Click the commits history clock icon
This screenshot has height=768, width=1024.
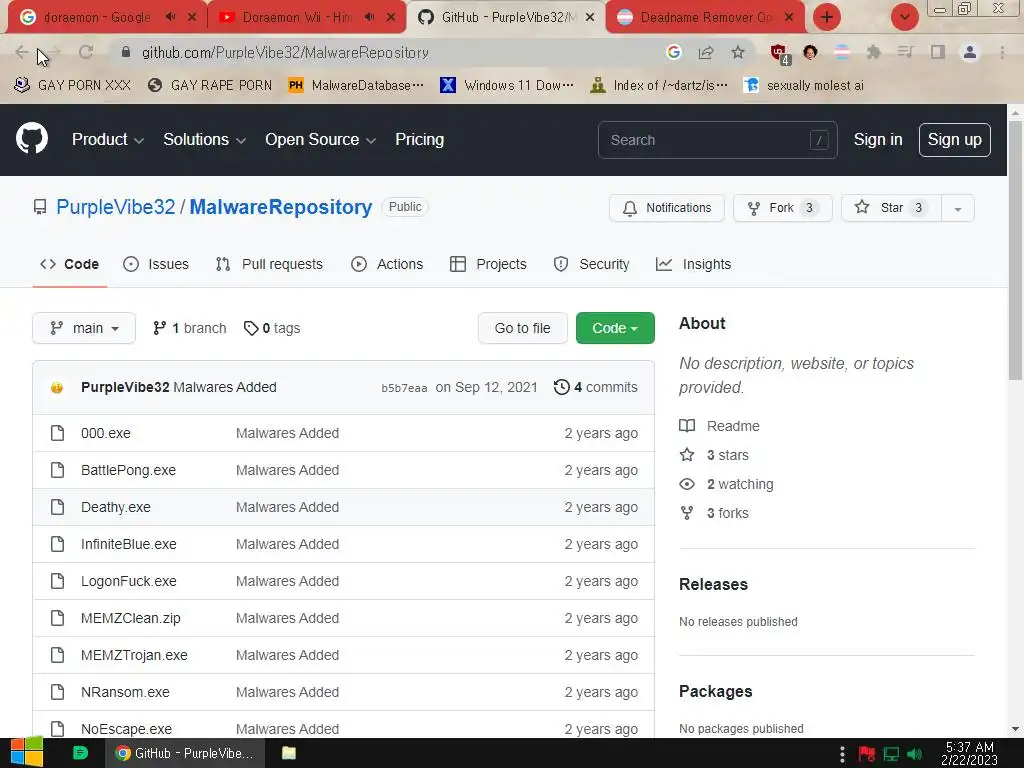click(562, 387)
